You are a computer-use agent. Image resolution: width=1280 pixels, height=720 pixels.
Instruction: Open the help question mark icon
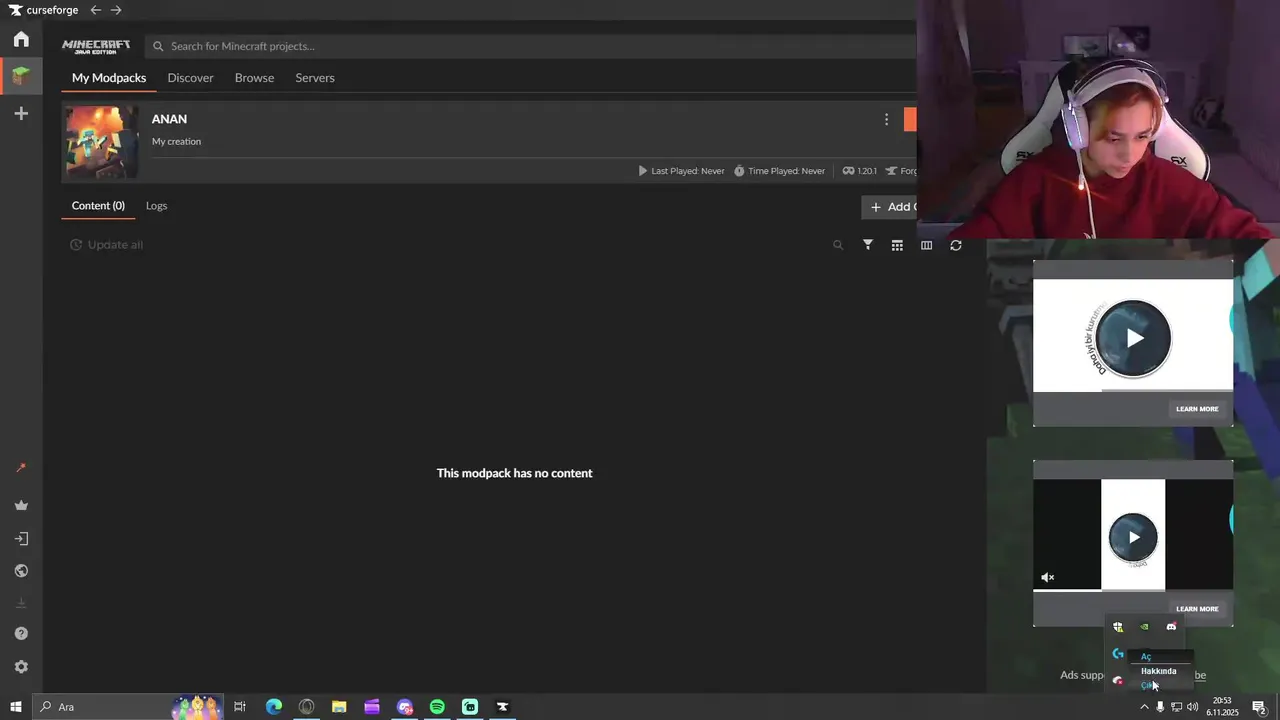click(21, 634)
